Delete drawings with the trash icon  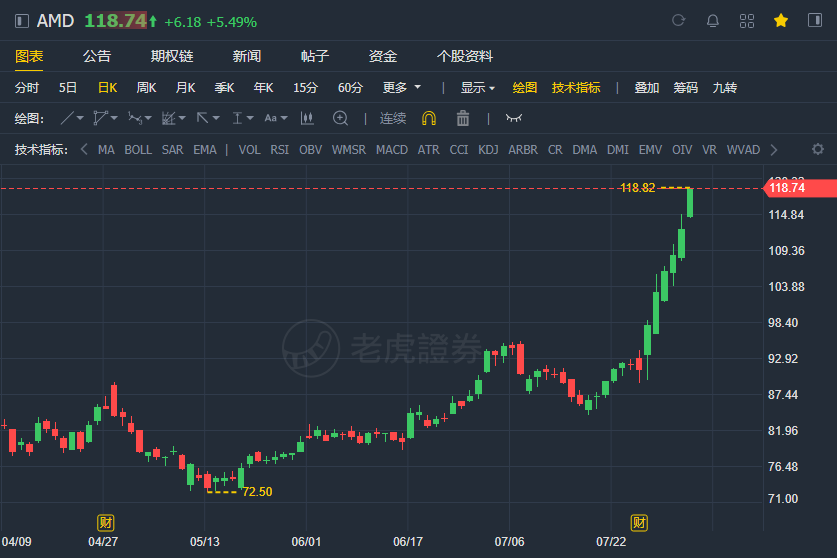point(463,118)
